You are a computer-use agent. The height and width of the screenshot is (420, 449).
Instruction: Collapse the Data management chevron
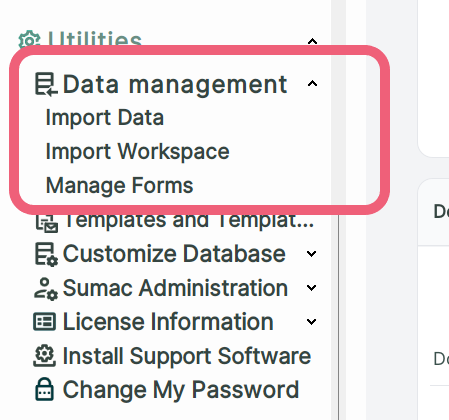[x=312, y=83]
